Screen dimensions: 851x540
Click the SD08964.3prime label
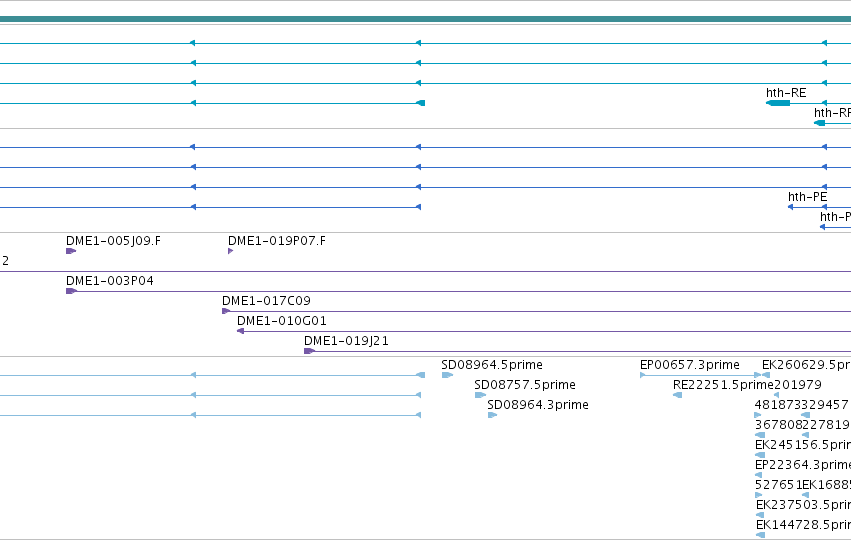pyautogui.click(x=538, y=405)
